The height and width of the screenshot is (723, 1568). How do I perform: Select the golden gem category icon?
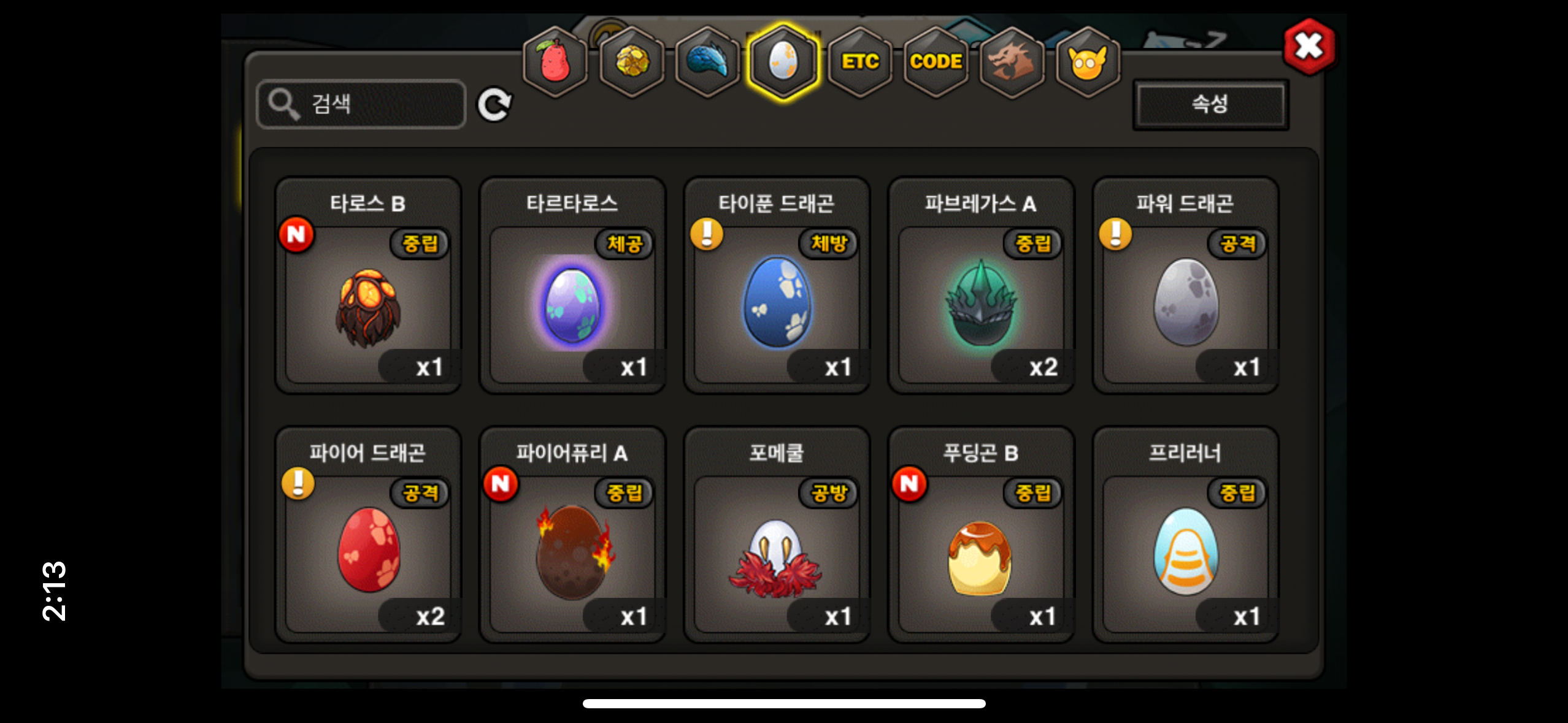click(x=632, y=61)
